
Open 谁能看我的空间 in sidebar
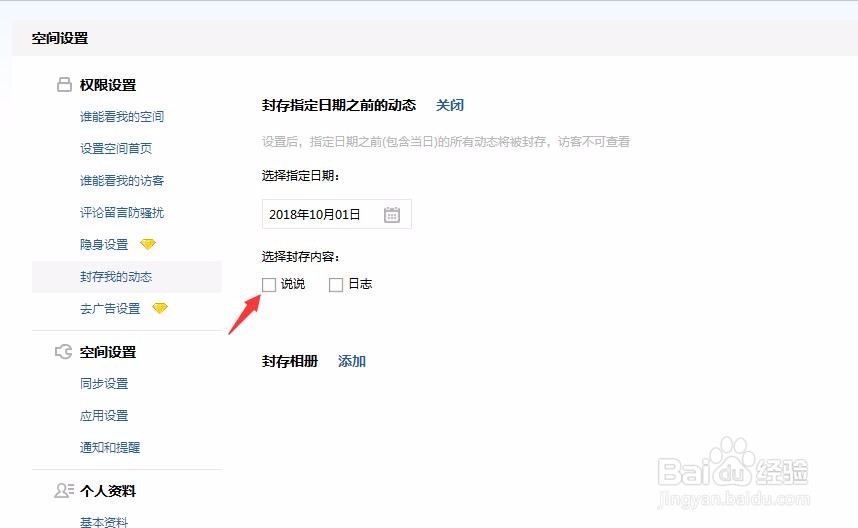[122, 117]
